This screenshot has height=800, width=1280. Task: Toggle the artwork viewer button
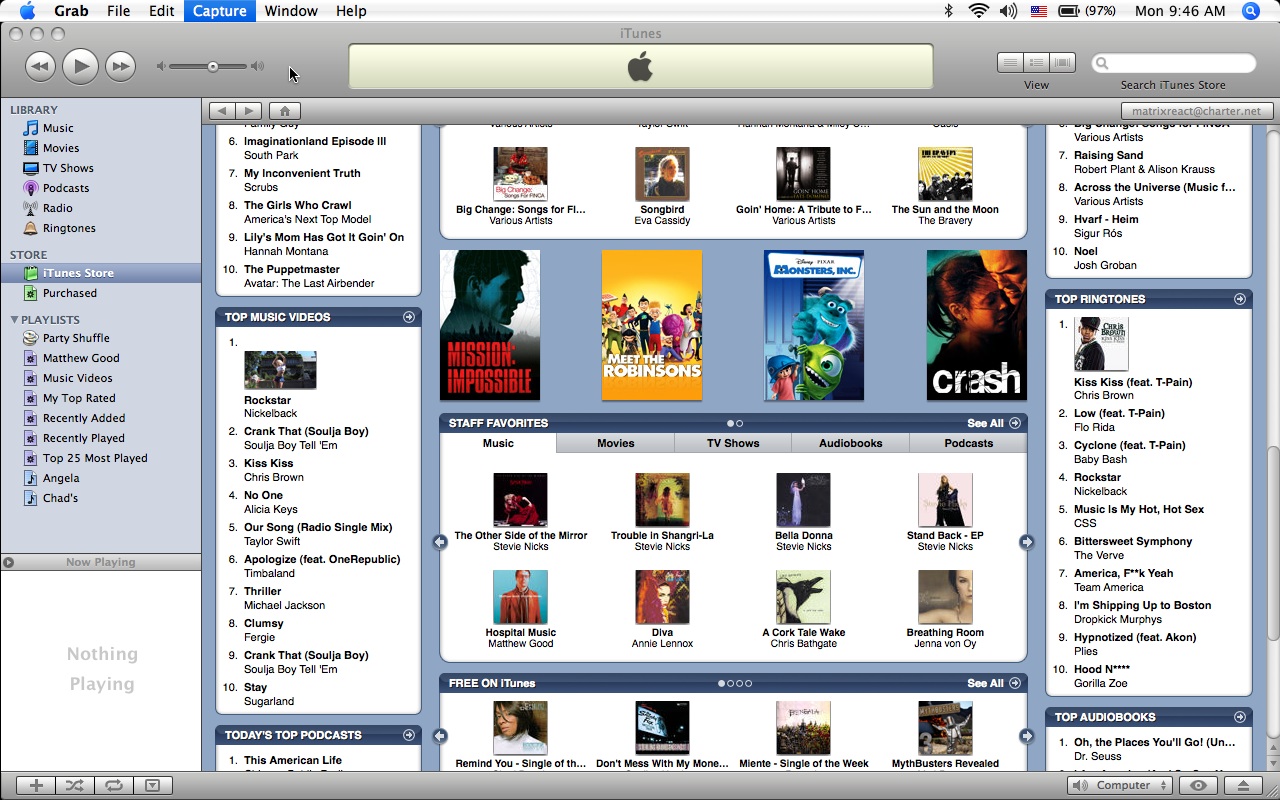[x=152, y=786]
